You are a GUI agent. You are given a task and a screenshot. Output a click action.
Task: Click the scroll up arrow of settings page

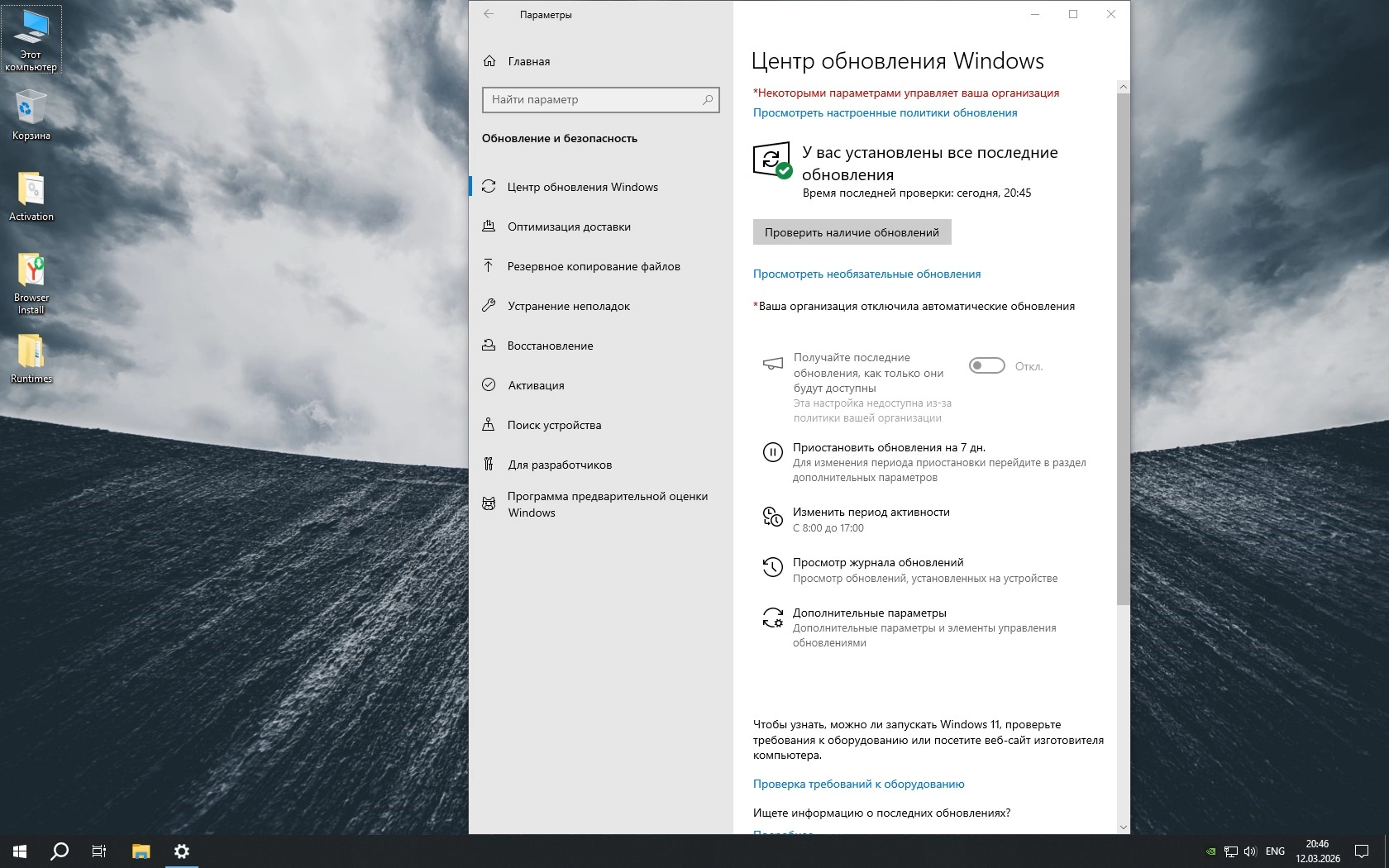click(1123, 87)
